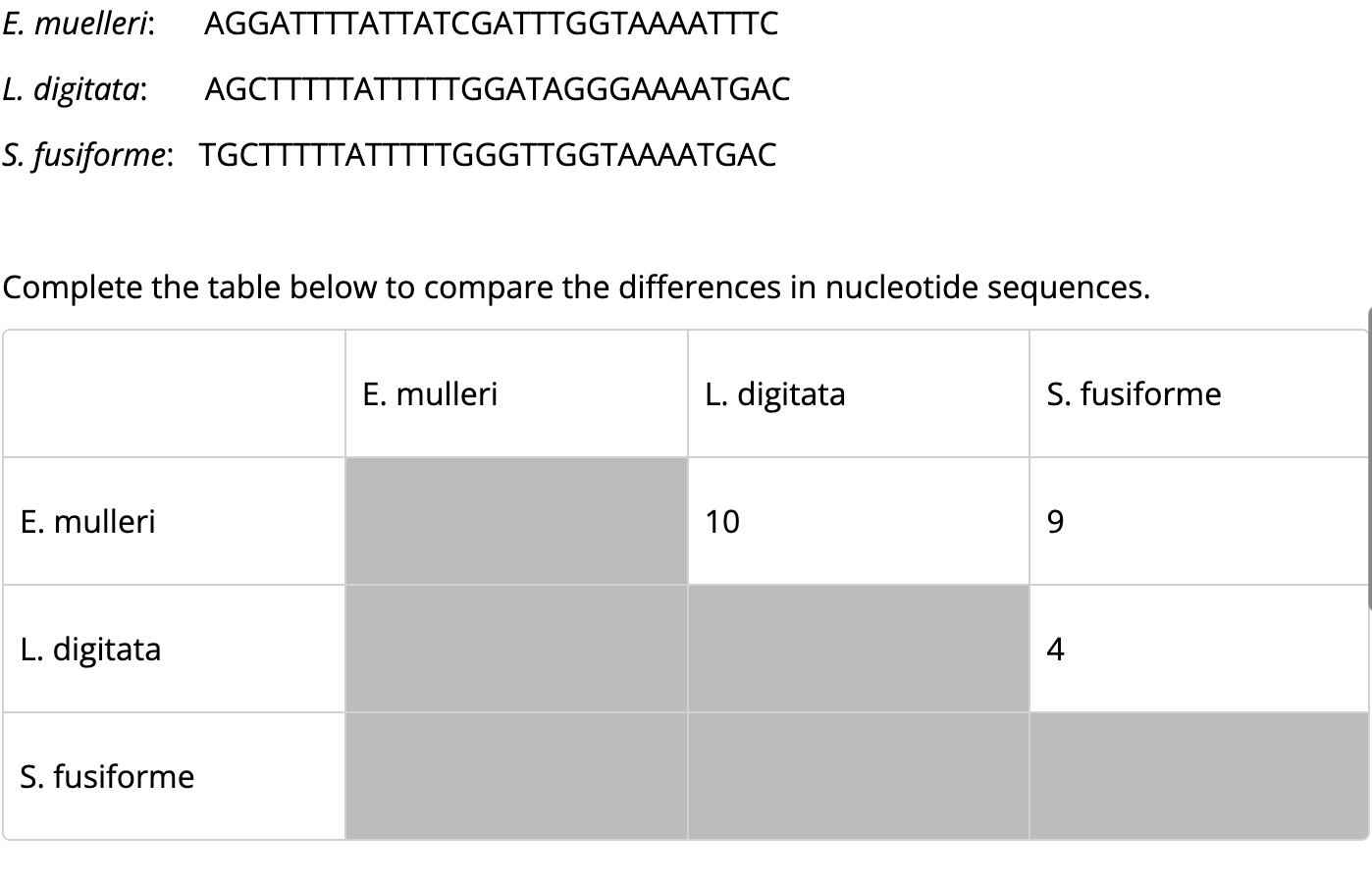Click gray cell in L. digitata row and E. mulleri column

[x=516, y=649]
